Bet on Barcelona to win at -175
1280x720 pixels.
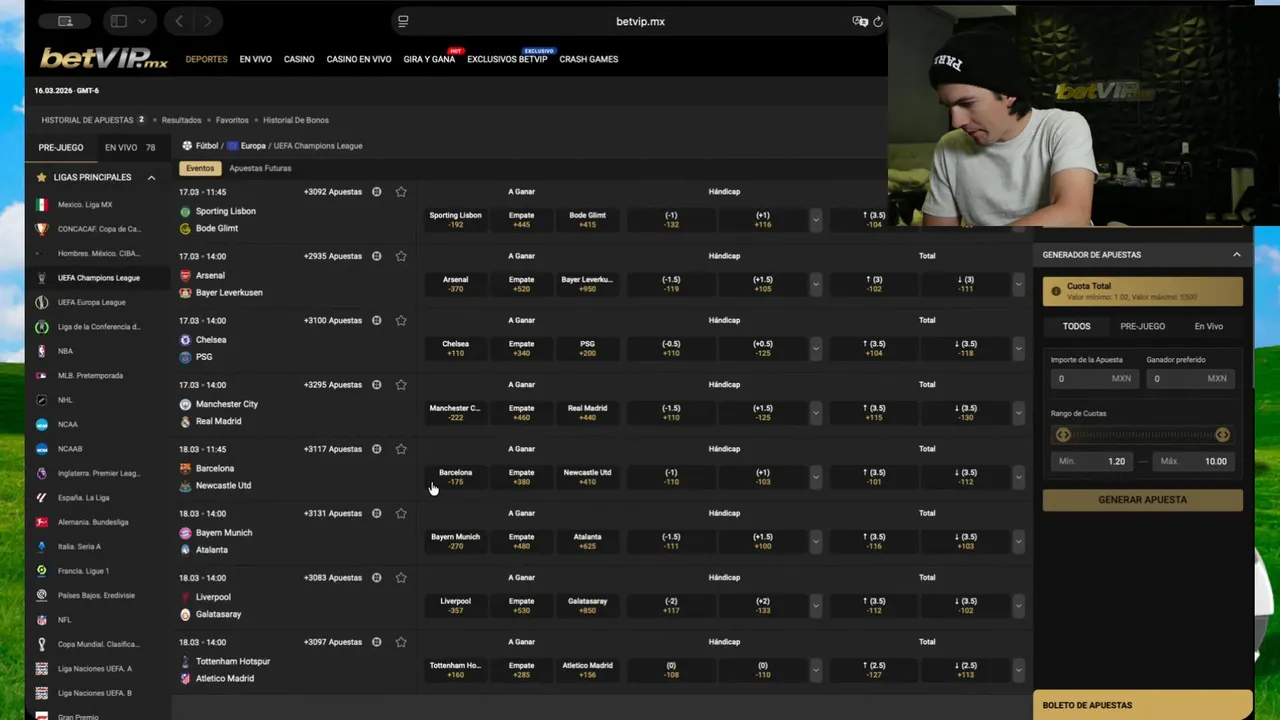coord(455,477)
